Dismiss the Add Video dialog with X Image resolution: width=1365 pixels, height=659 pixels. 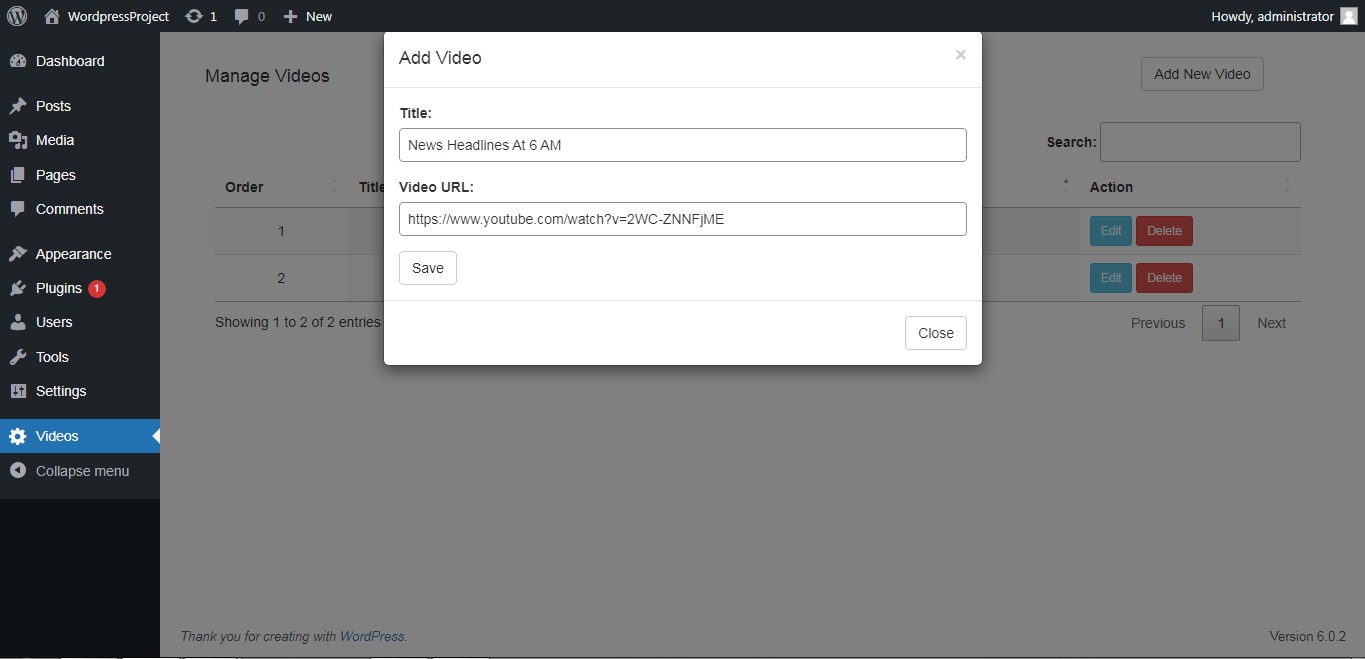[960, 55]
